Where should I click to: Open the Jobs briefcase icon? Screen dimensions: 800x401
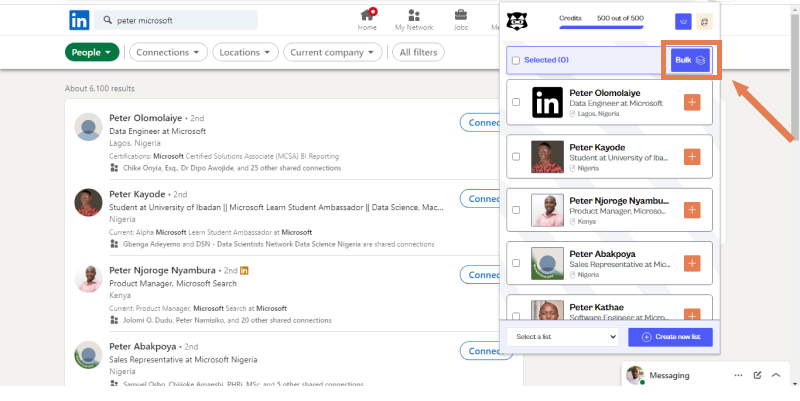(x=461, y=15)
